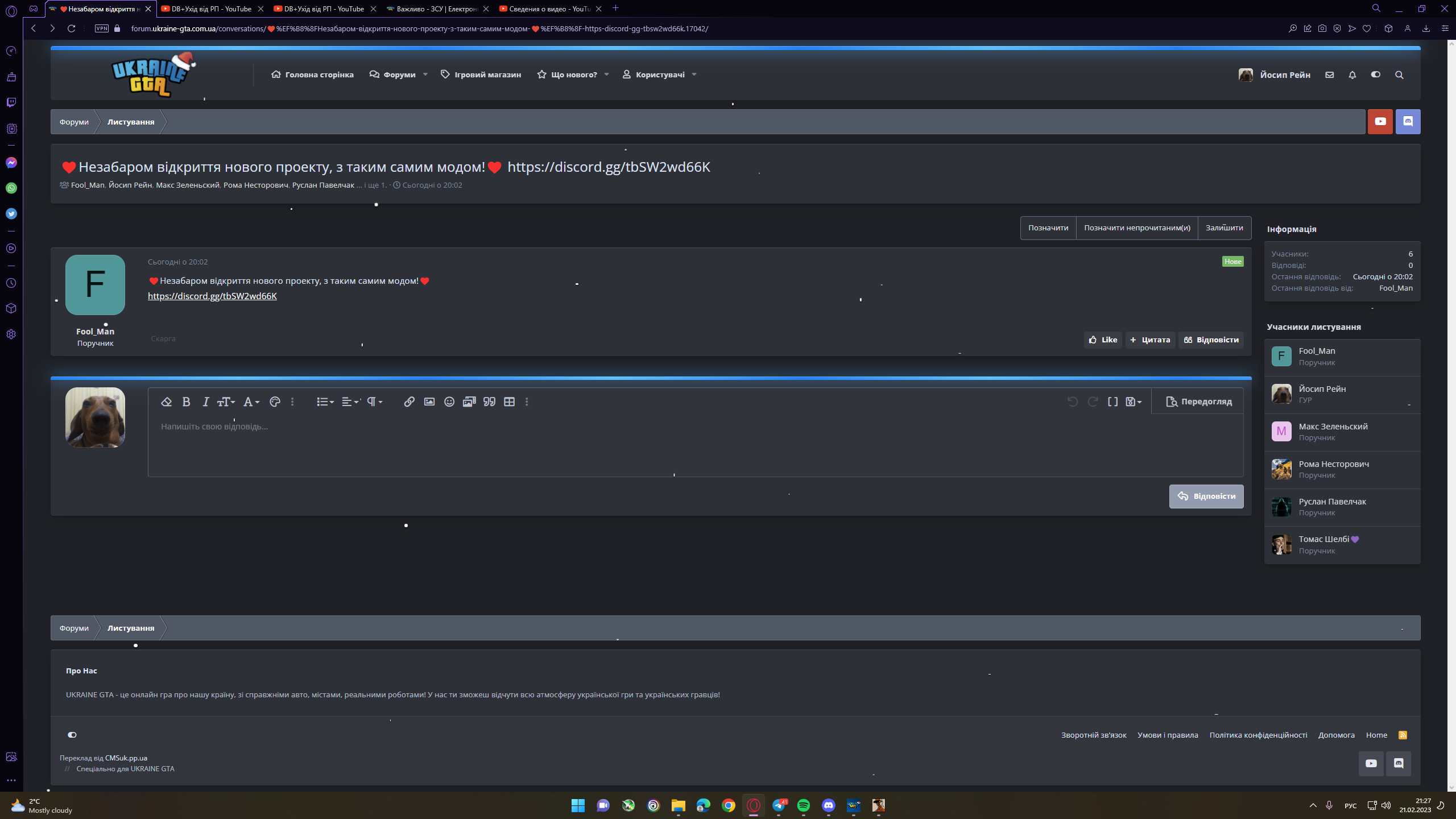The height and width of the screenshot is (819, 1456).
Task: Open the font size dropdown
Action: click(x=226, y=402)
